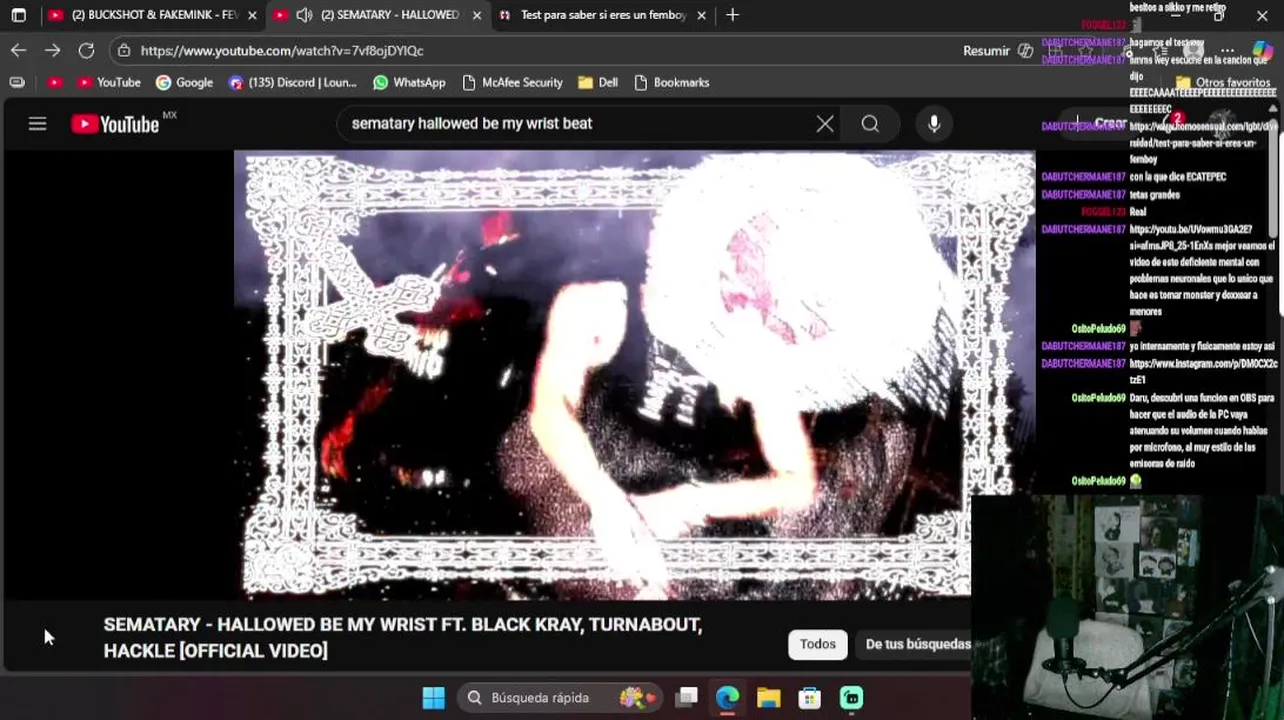Click the video title SEMATARY - HALLOWED BE MY WRIST

tap(402, 637)
